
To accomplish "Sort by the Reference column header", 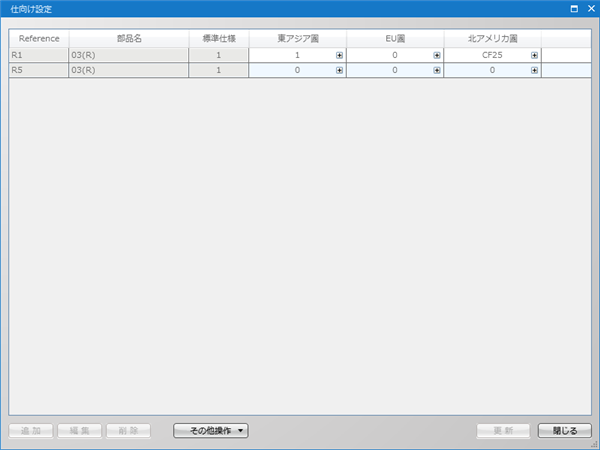I will pyautogui.click(x=39, y=38).
